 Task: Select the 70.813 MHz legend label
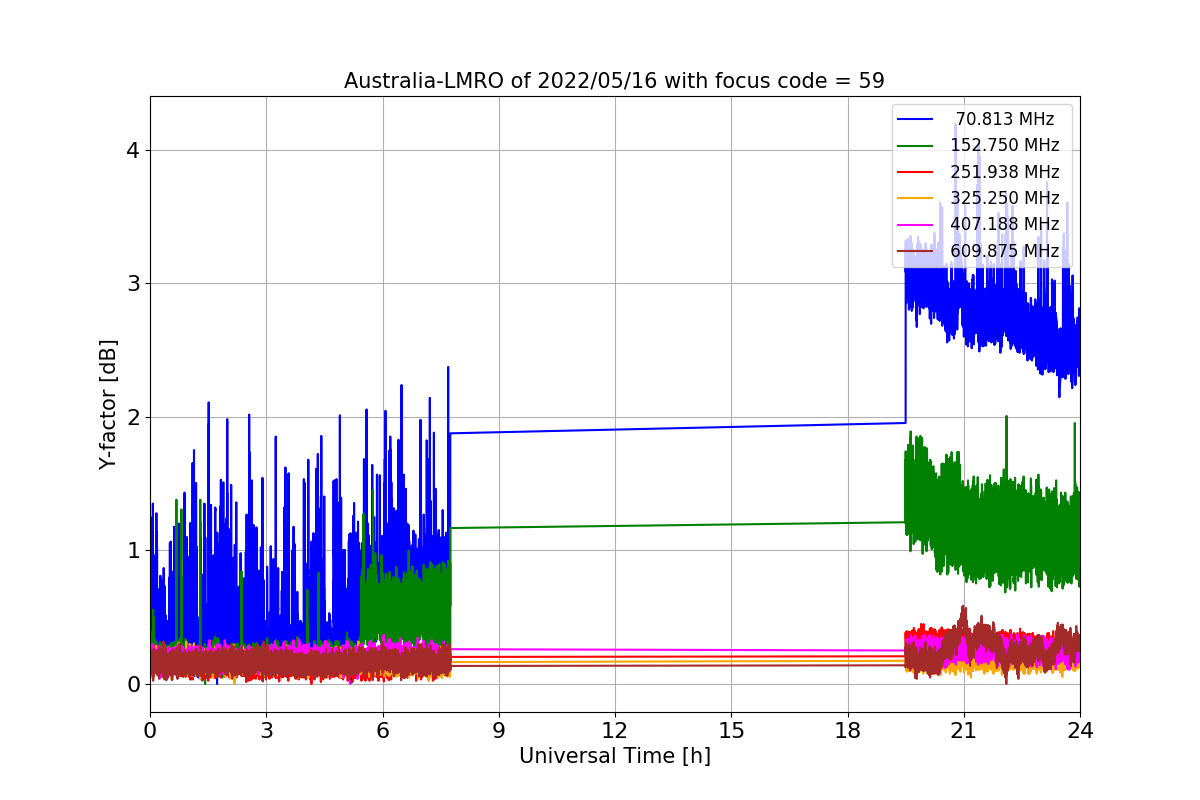(x=1005, y=119)
